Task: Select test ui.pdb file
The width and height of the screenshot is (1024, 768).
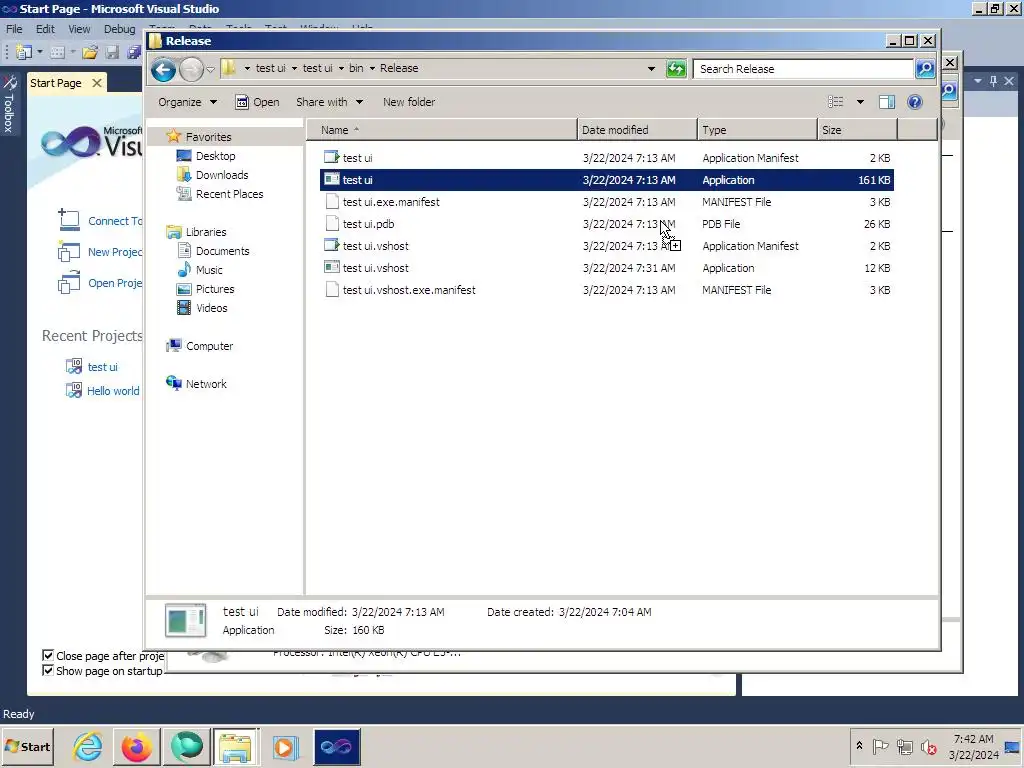Action: click(607, 224)
